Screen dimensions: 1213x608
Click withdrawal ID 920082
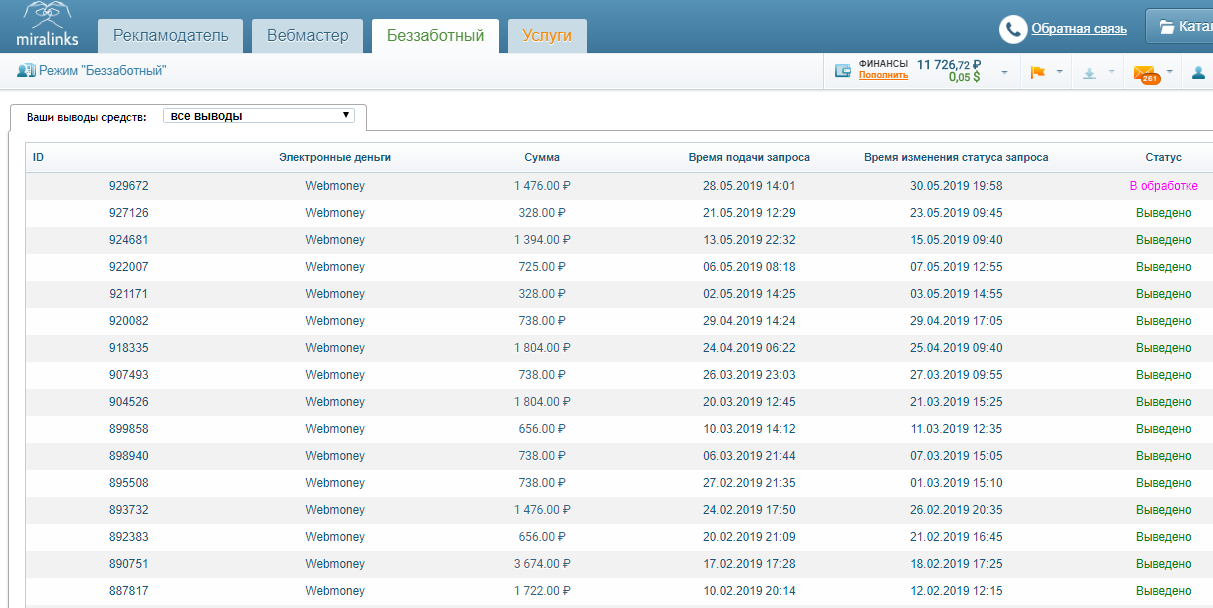click(x=129, y=321)
